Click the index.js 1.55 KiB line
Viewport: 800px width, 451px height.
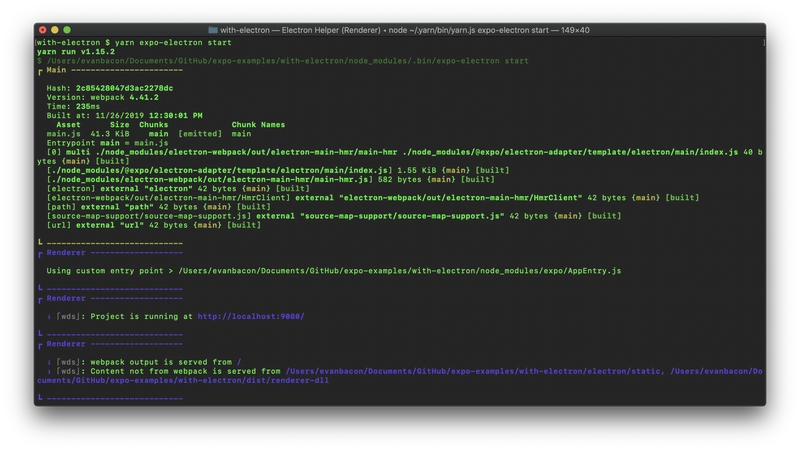(x=278, y=170)
